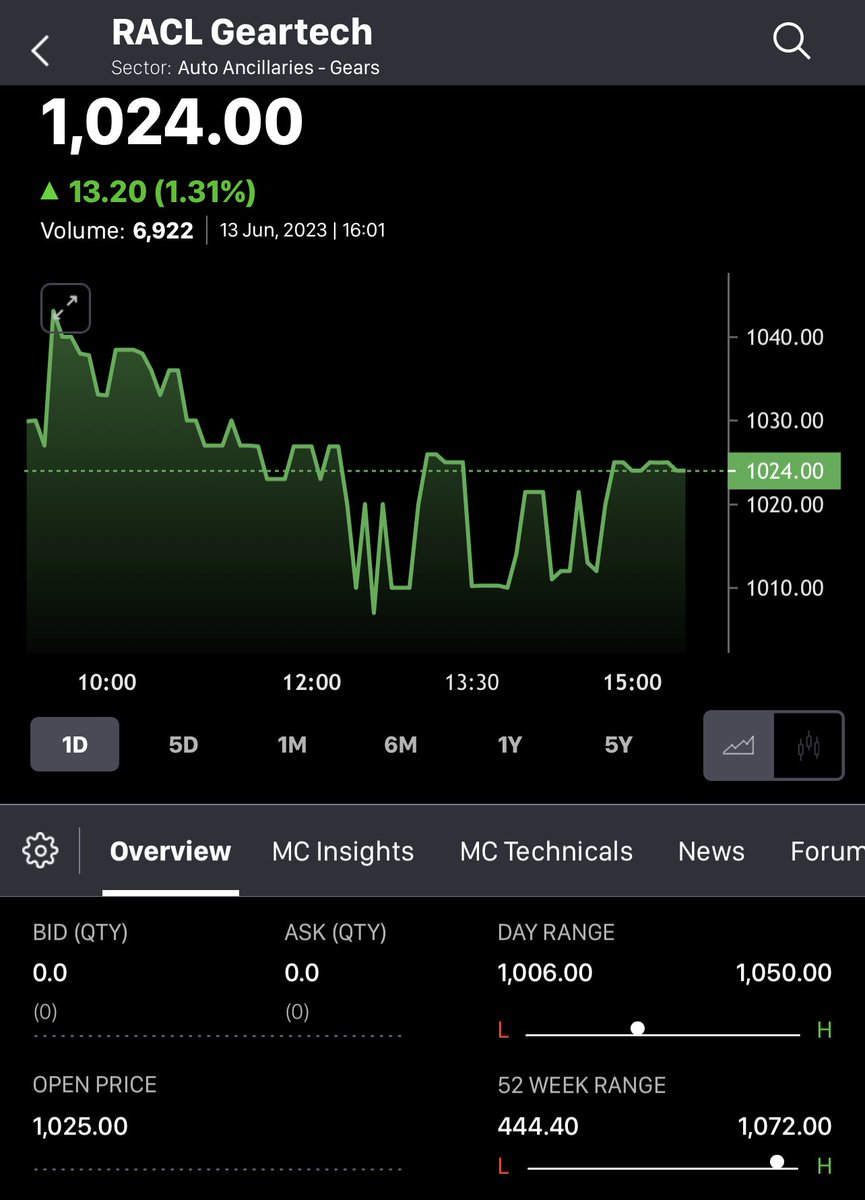Open the stock search
The image size is (865, 1200).
pyautogui.click(x=791, y=41)
